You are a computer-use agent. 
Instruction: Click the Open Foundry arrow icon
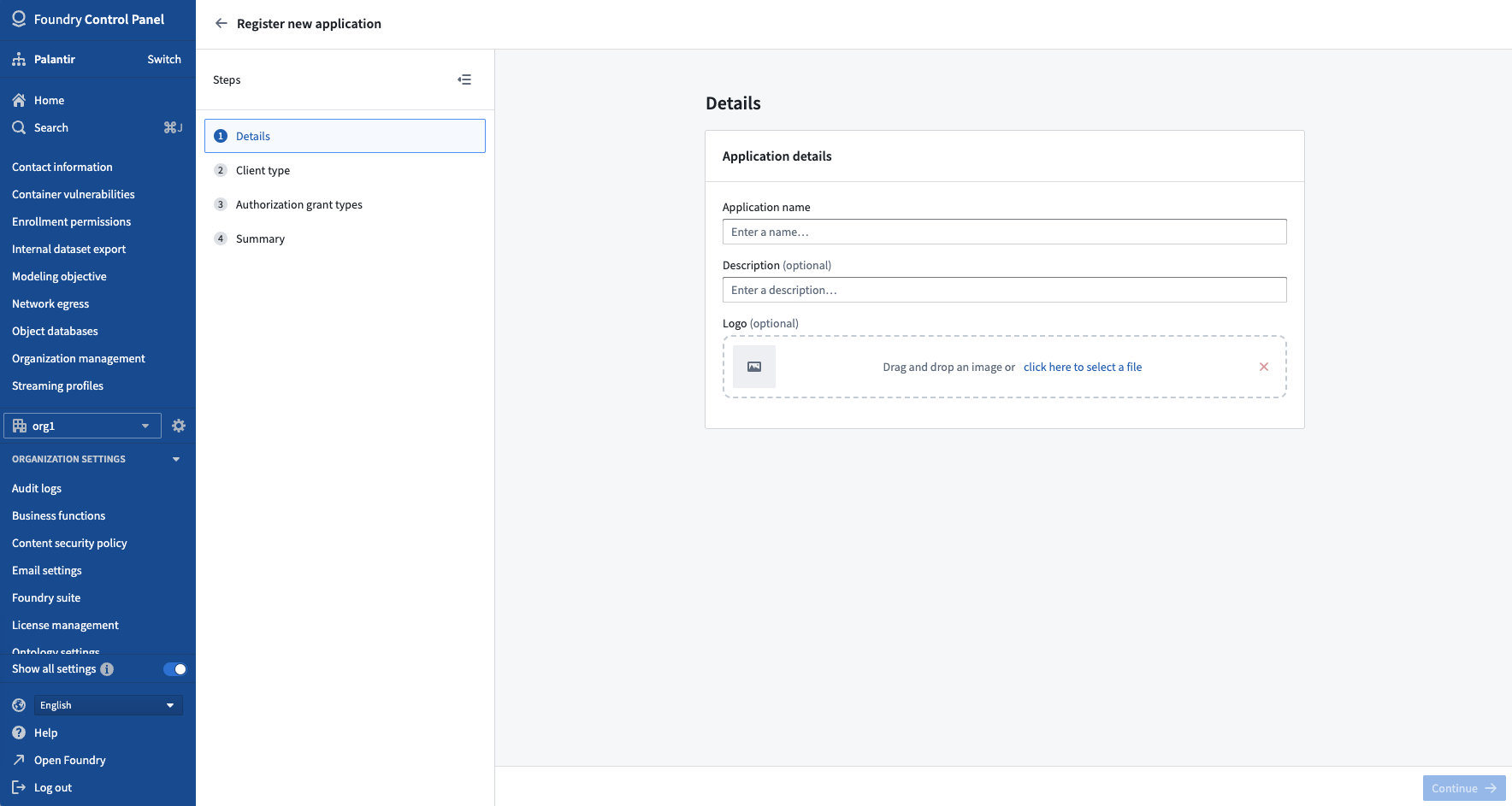pos(19,760)
